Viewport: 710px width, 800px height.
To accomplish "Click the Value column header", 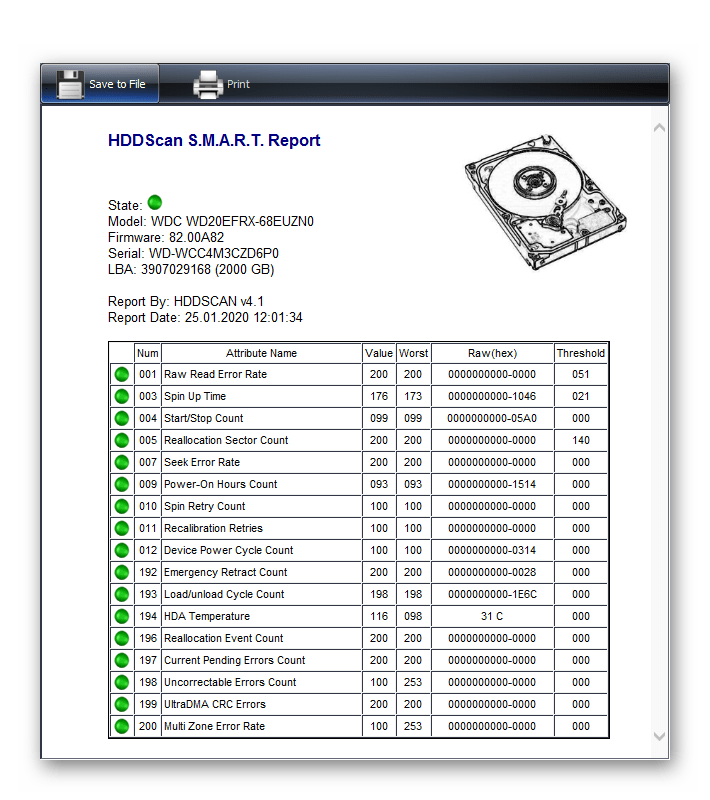I will click(379, 353).
